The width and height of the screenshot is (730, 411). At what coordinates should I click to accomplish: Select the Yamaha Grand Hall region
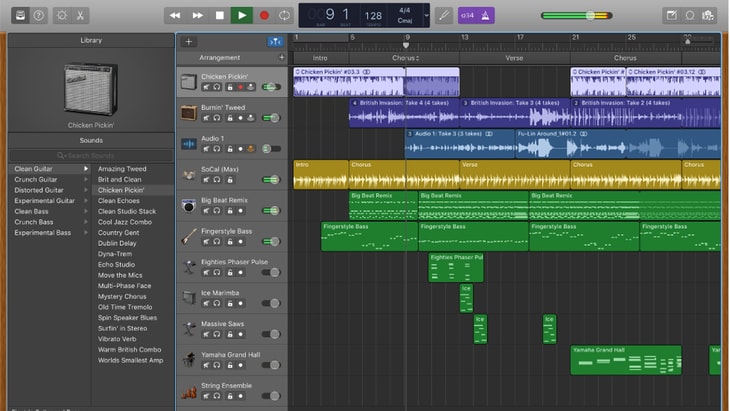(x=626, y=360)
